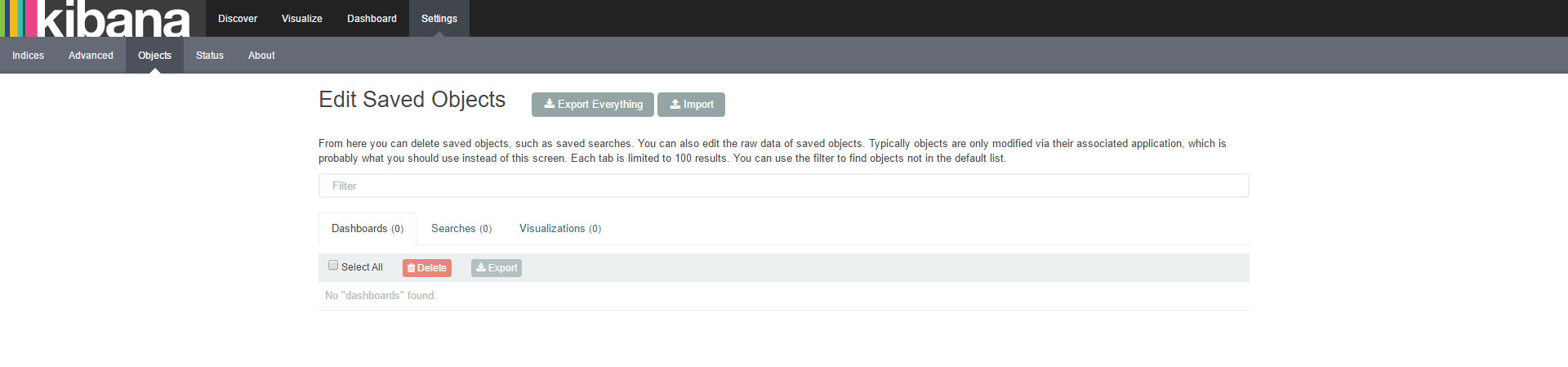Click the Export Everything download button
The height and width of the screenshot is (367, 1568).
point(592,105)
